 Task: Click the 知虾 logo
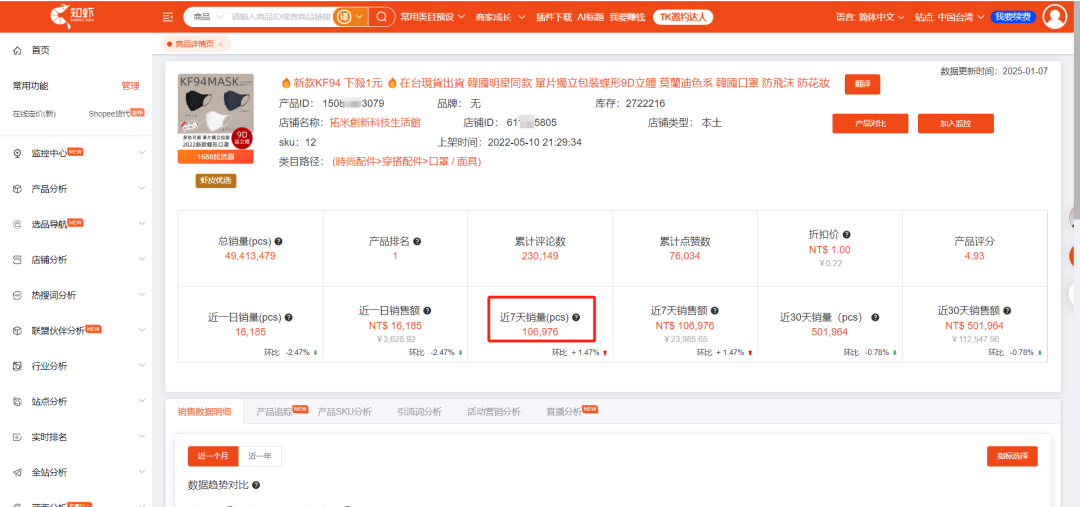pyautogui.click(x=70, y=15)
